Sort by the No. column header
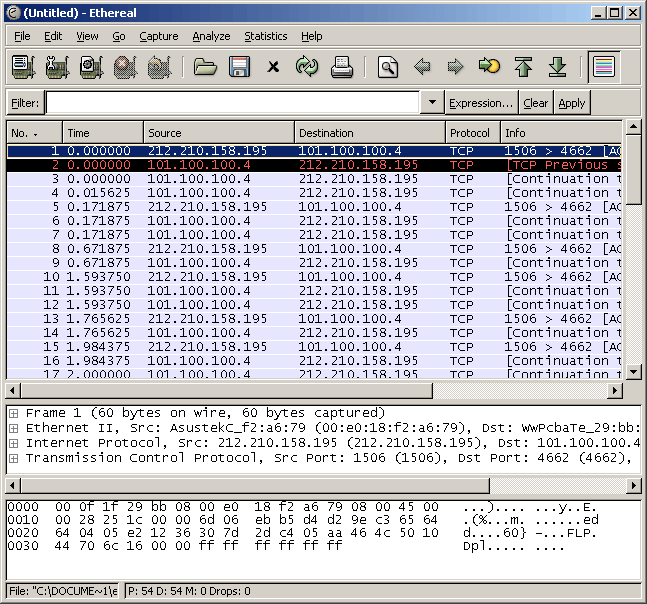 [x=34, y=133]
